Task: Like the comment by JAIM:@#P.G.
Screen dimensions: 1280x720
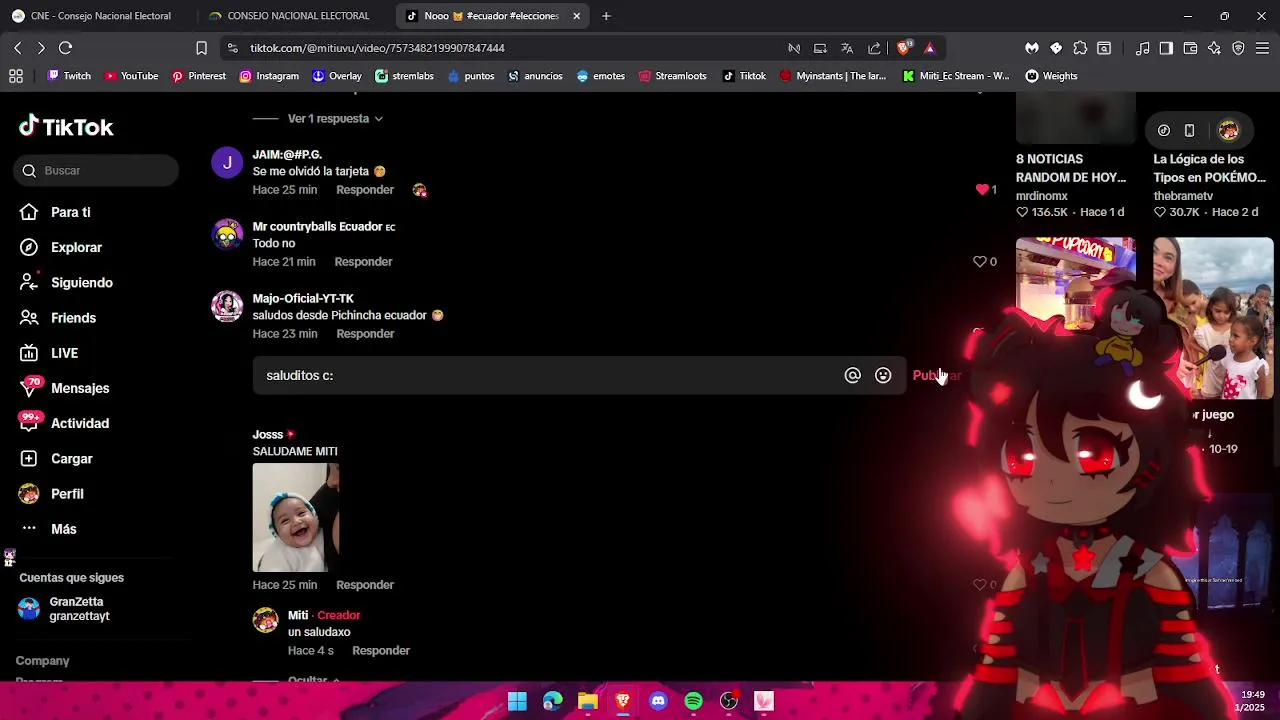Action: (982, 189)
